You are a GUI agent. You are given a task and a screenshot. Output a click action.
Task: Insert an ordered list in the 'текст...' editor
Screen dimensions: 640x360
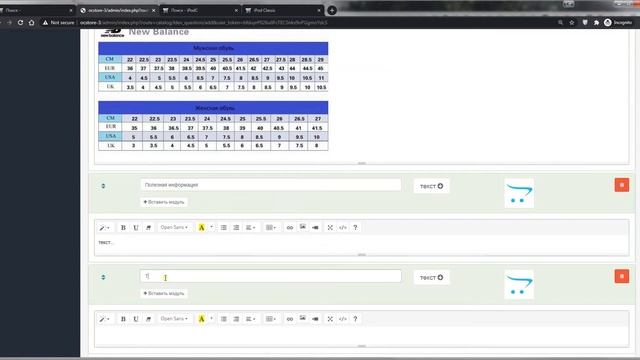pyautogui.click(x=236, y=227)
